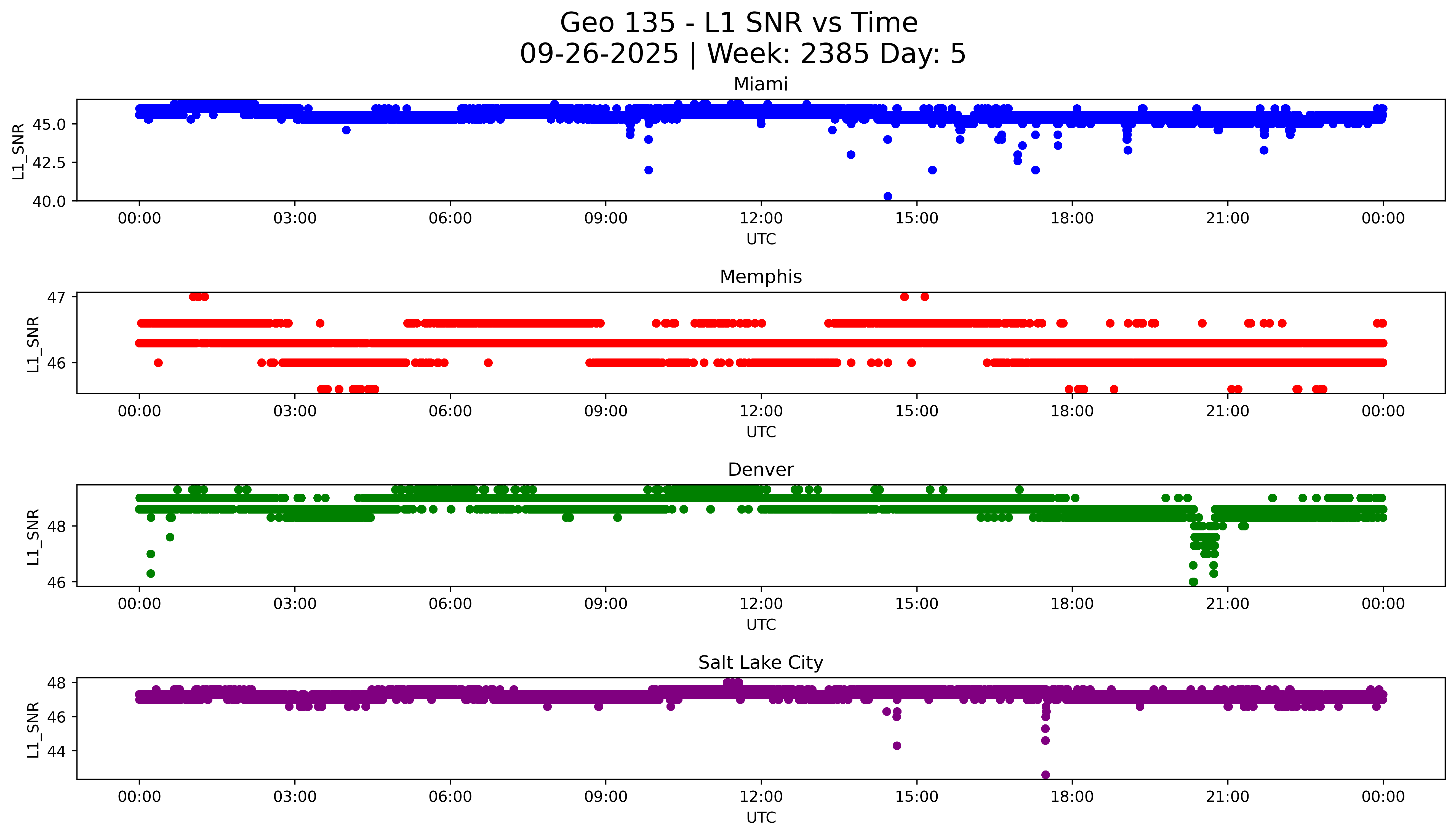The height and width of the screenshot is (837, 1456).
Task: Click the main title 'Geo 135 - L1 SNR vs Time'
Action: tap(739, 23)
